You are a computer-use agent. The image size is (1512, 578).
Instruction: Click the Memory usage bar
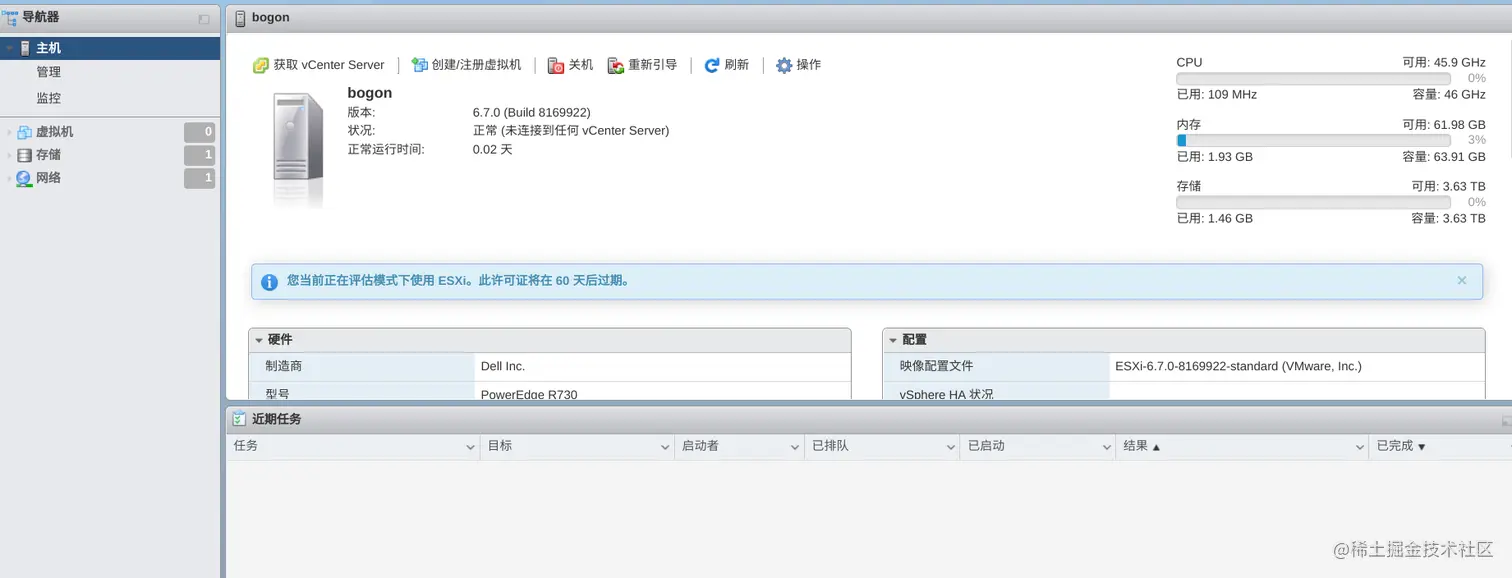1313,140
